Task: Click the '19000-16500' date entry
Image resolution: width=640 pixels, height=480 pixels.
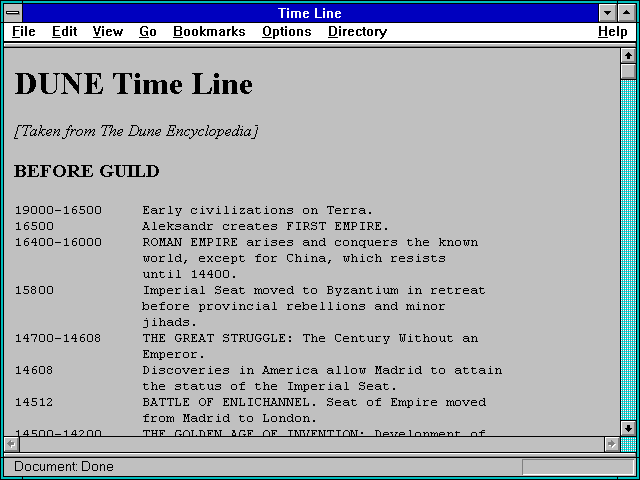Action: click(58, 211)
